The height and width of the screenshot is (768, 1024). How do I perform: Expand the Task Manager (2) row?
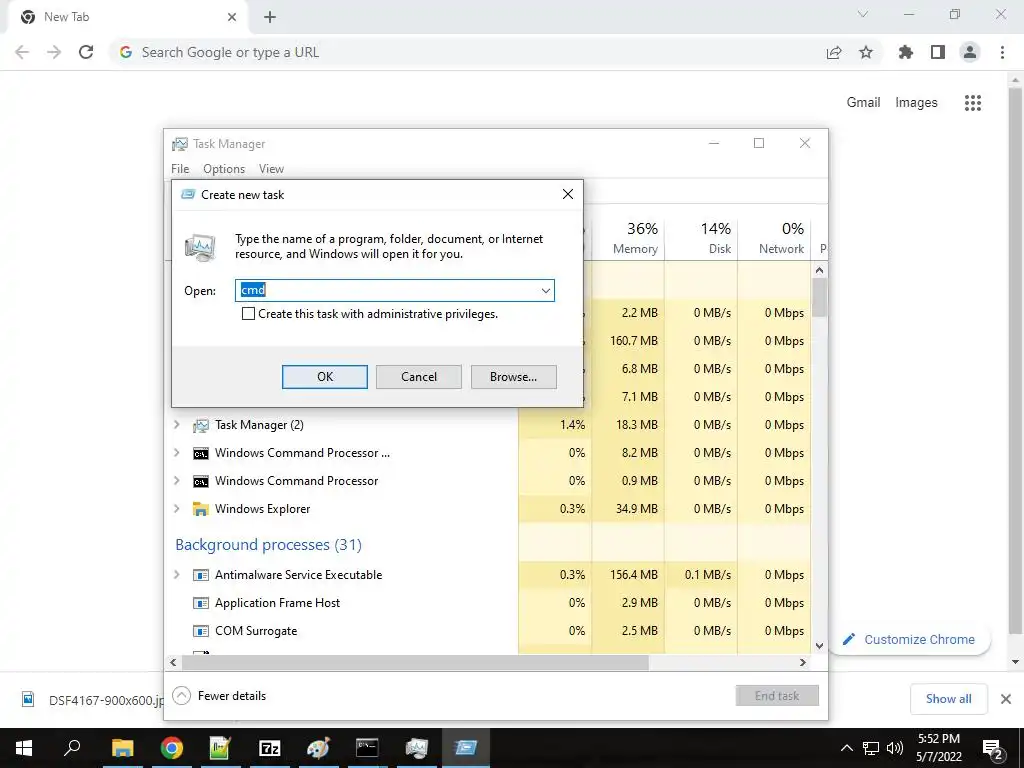point(176,424)
